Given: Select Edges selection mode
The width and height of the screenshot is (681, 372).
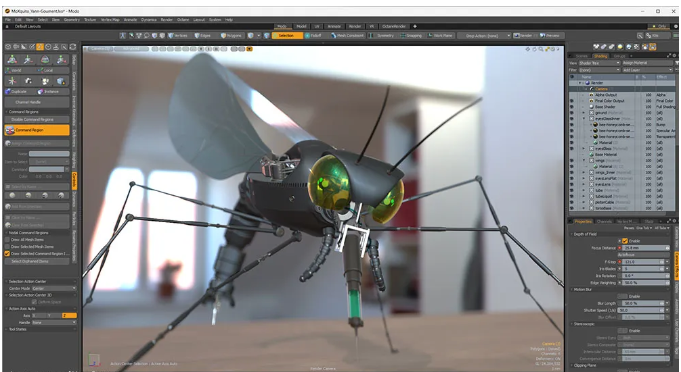Looking at the screenshot, I should 202,36.
